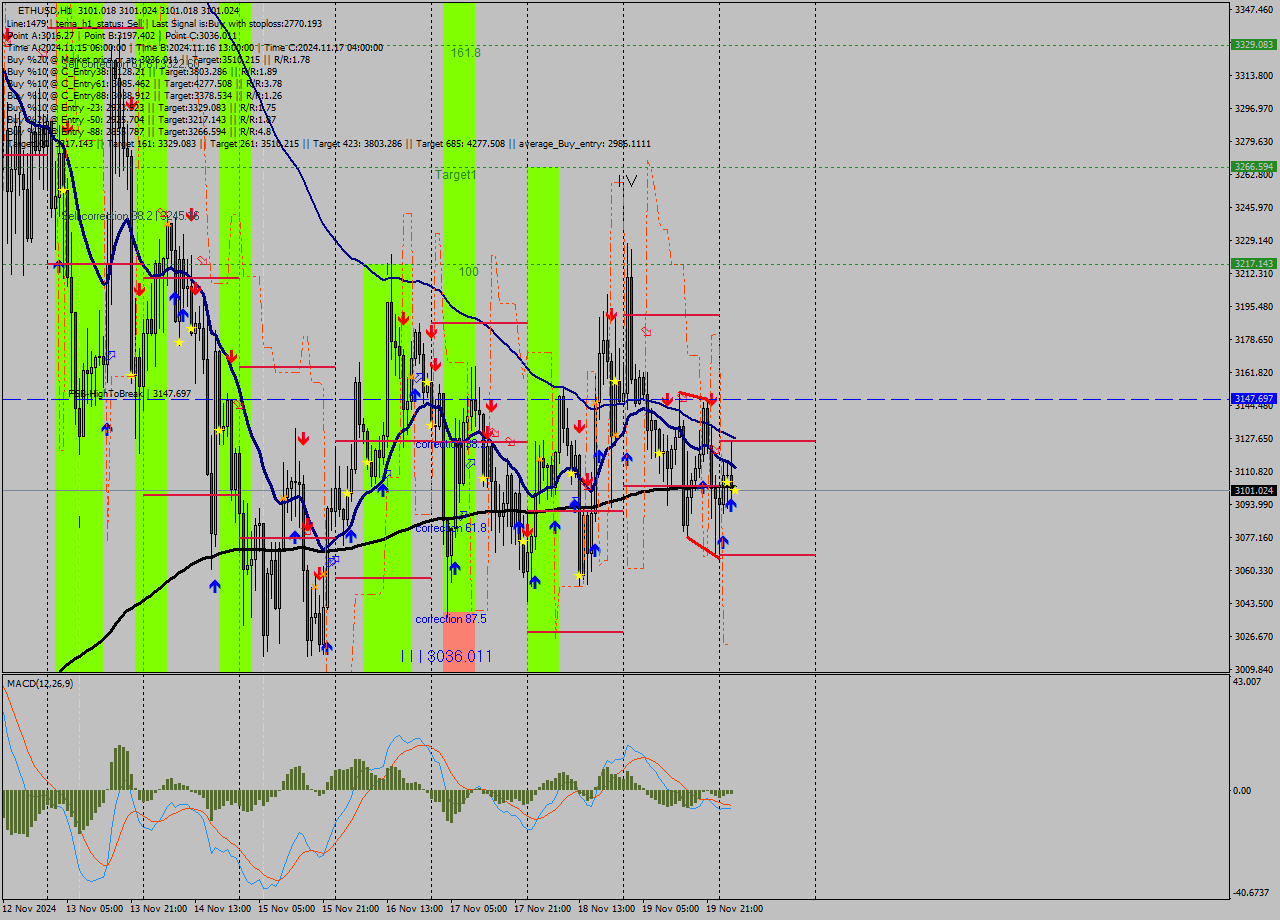The width and height of the screenshot is (1280, 920).
Task: Click the '15 Nov 21:00' time label
Action: [x=350, y=909]
